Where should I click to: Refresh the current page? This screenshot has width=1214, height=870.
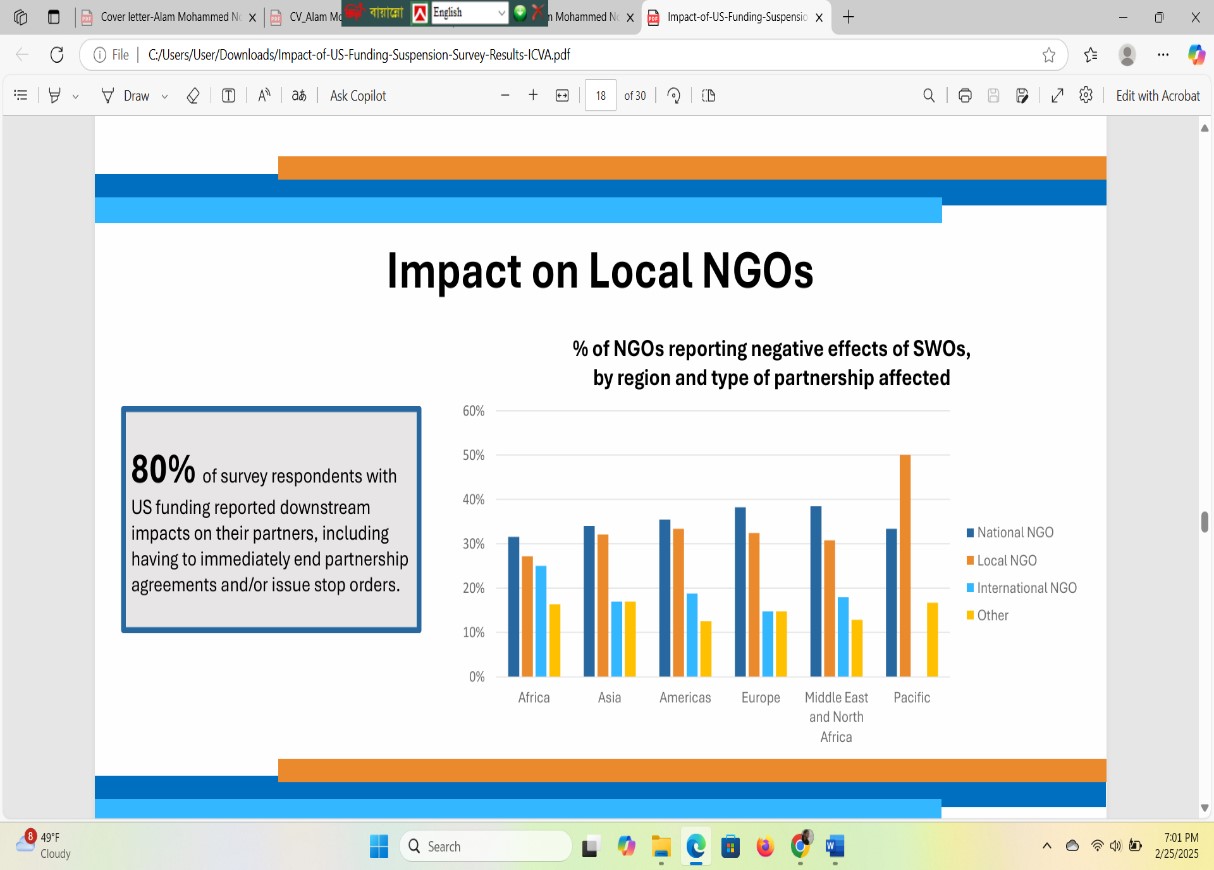tap(57, 55)
